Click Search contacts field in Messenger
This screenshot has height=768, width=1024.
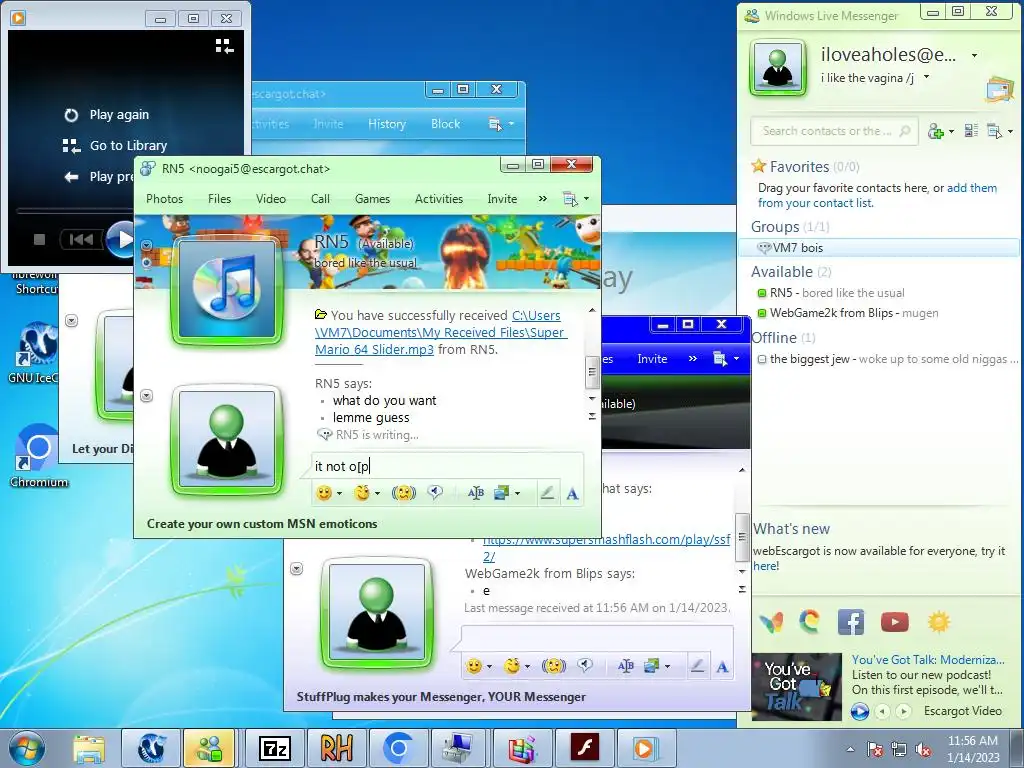click(x=834, y=131)
